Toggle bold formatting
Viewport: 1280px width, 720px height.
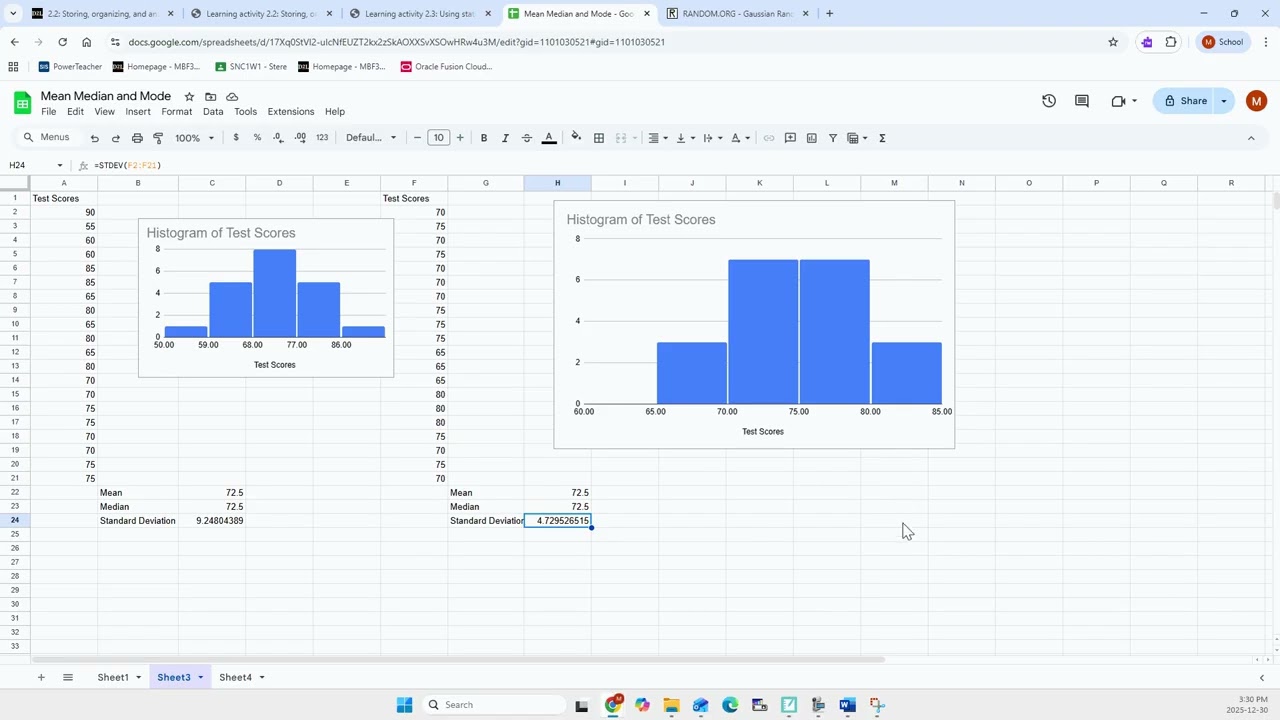[x=484, y=138]
